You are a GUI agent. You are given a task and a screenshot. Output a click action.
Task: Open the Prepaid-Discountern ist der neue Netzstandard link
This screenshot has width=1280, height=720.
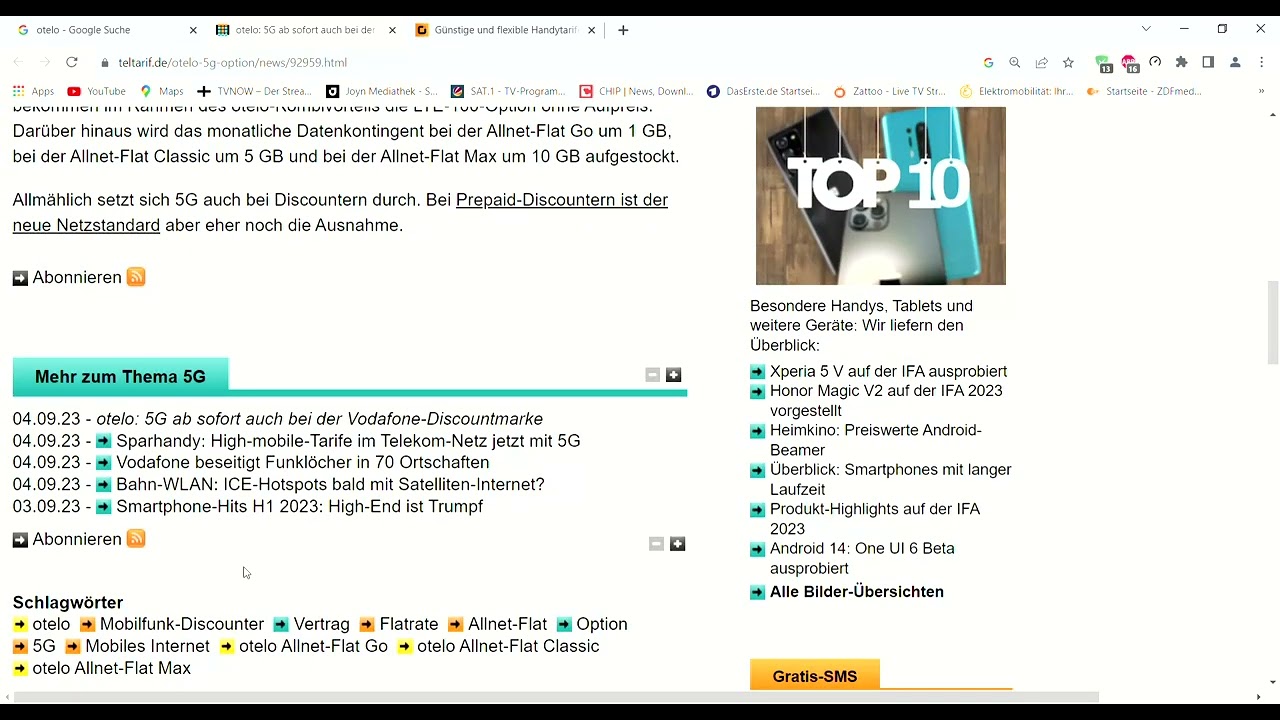pos(340,212)
